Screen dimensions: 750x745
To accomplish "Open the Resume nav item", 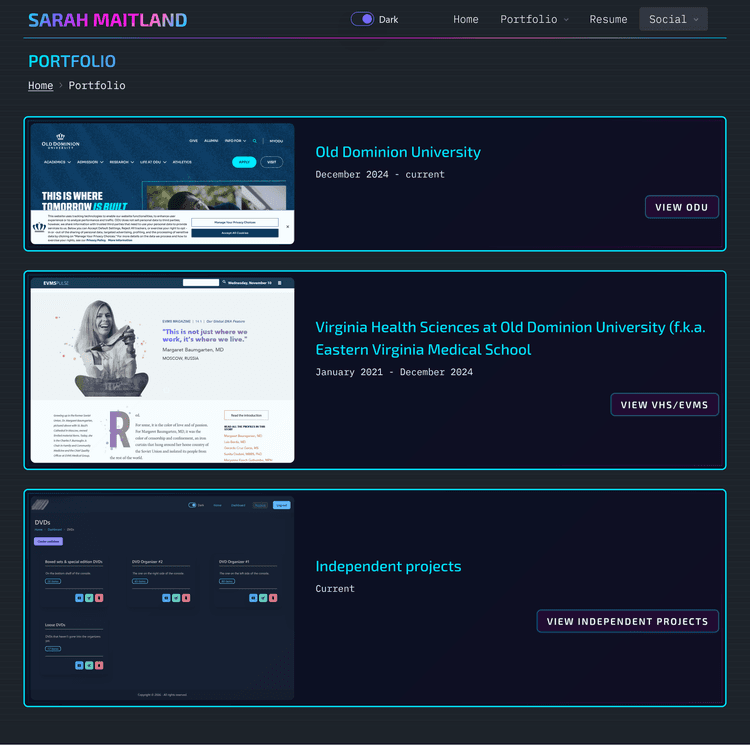I will tap(608, 19).
